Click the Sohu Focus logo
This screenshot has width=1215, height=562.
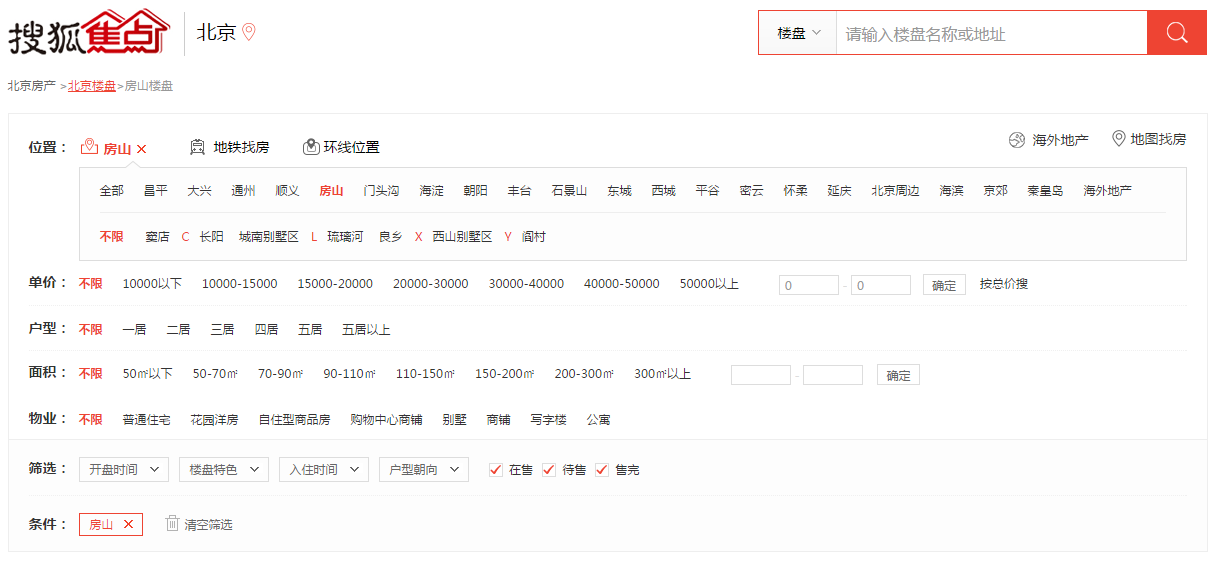point(89,33)
